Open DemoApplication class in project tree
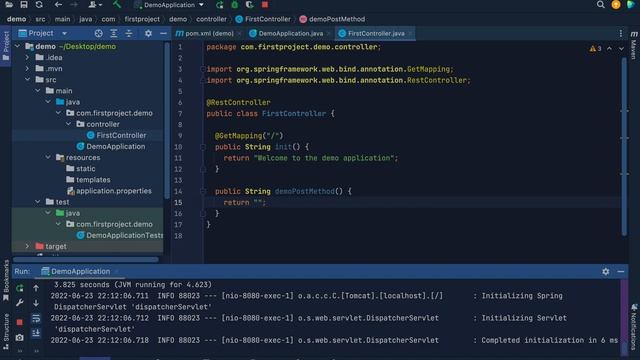640x360 pixels. tap(111, 146)
